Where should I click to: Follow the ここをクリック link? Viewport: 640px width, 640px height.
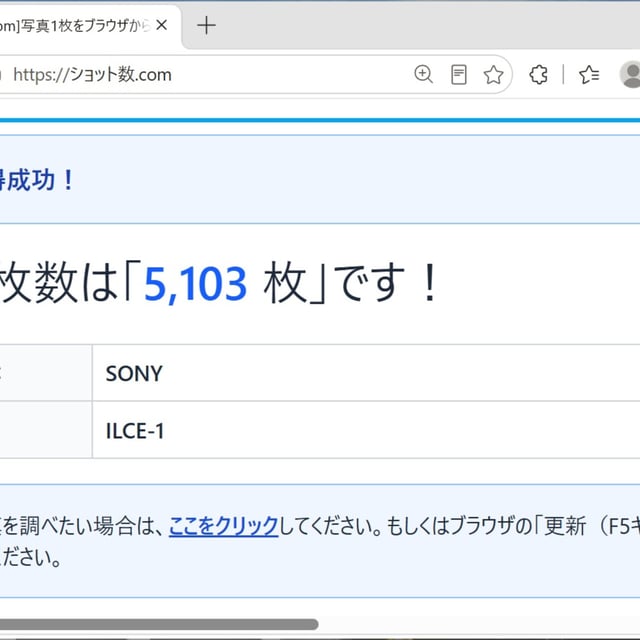coord(223,526)
